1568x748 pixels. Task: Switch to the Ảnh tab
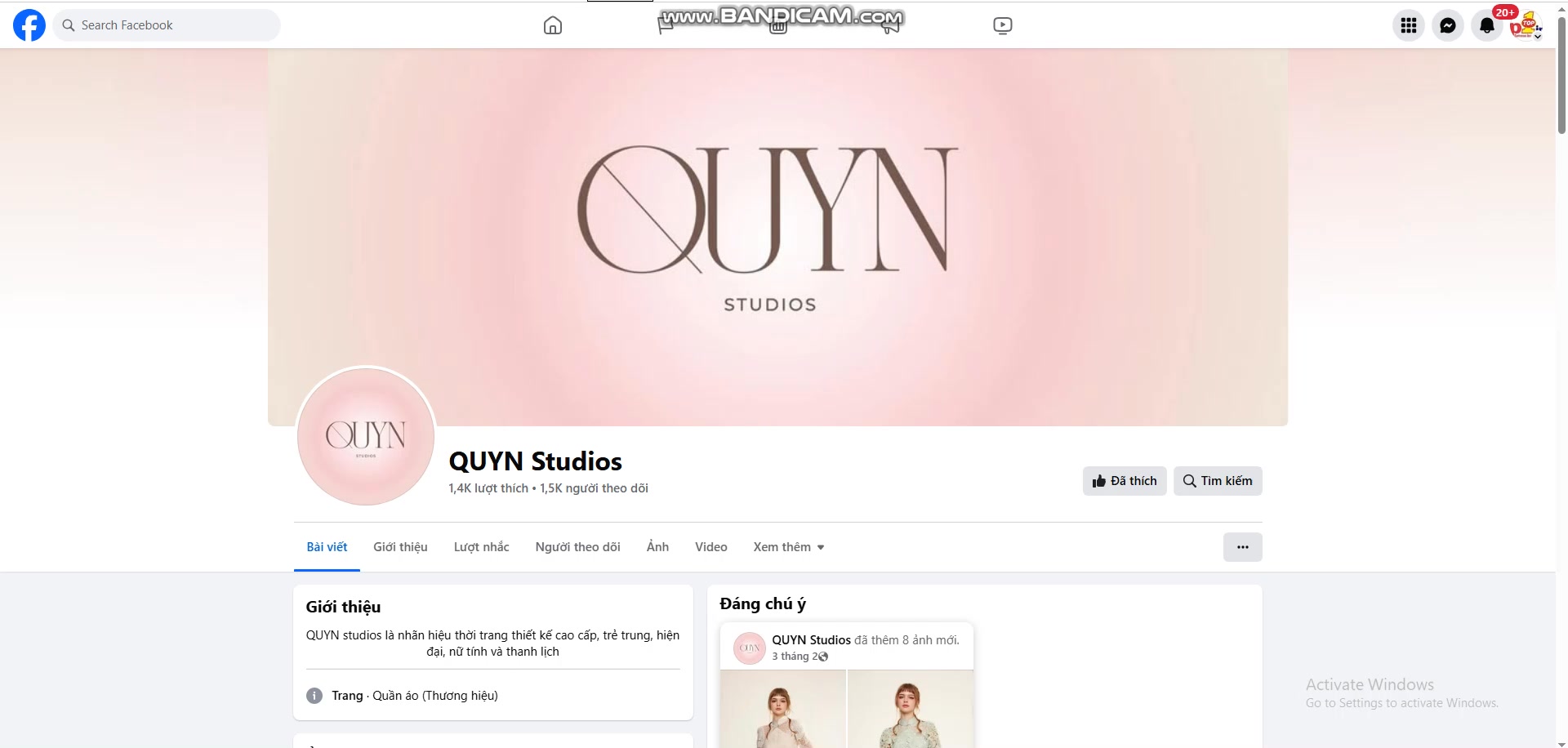(x=657, y=547)
